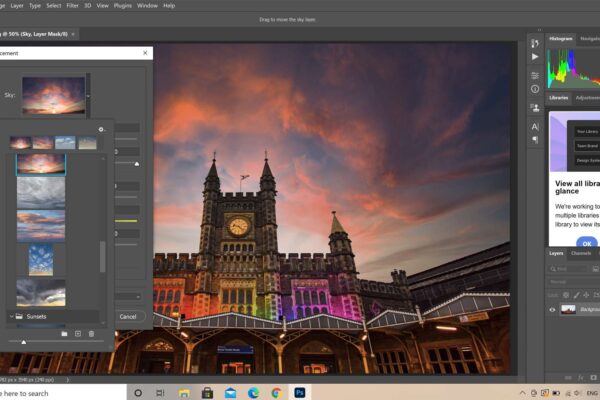Open the Help menu
This screenshot has width=600, height=400.
(169, 6)
